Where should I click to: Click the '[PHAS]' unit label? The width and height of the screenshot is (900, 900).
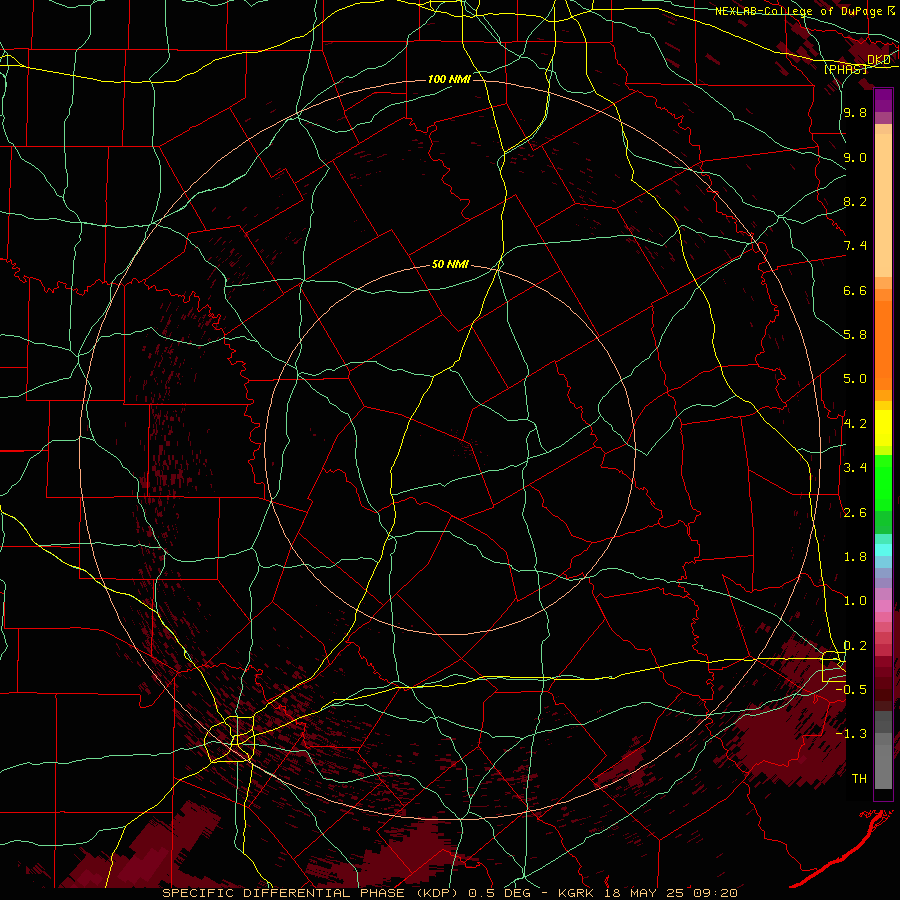coord(845,69)
